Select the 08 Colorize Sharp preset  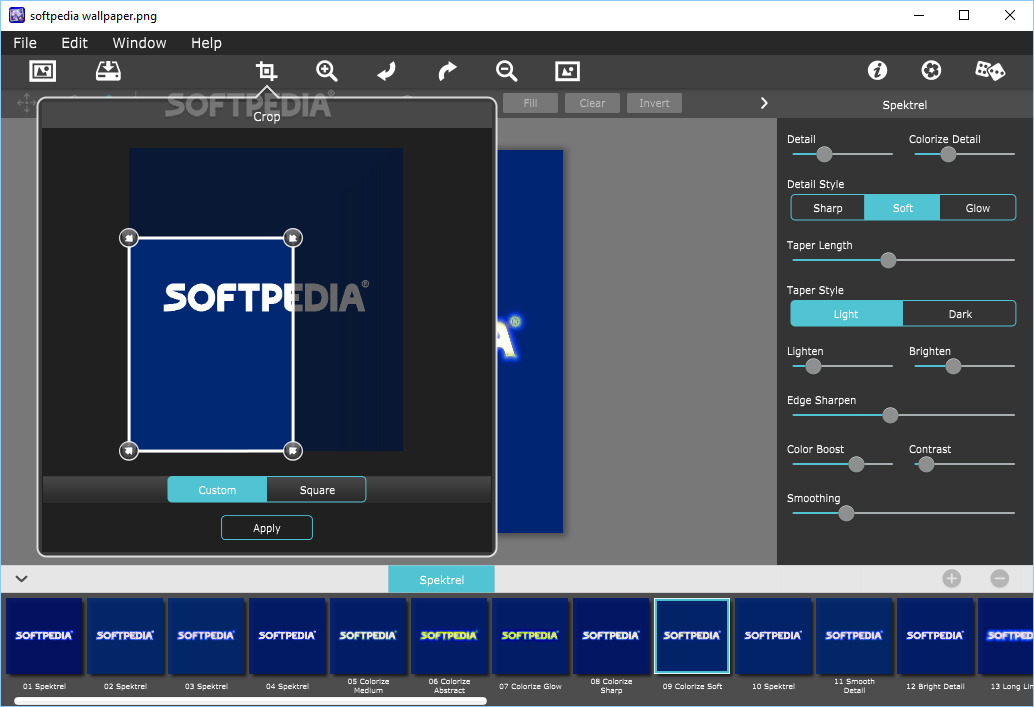611,636
